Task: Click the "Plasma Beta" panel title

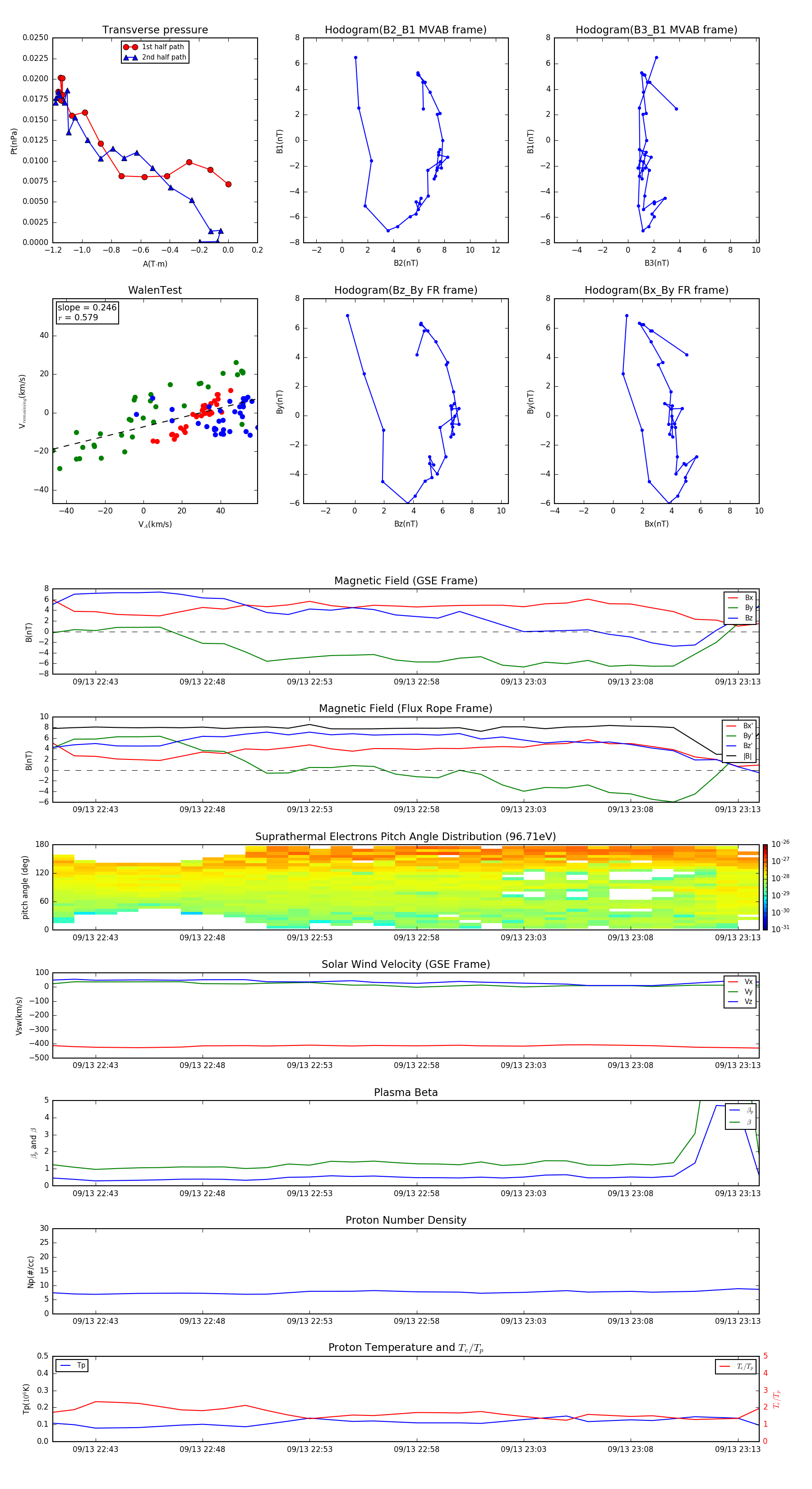Action: pyautogui.click(x=406, y=1092)
